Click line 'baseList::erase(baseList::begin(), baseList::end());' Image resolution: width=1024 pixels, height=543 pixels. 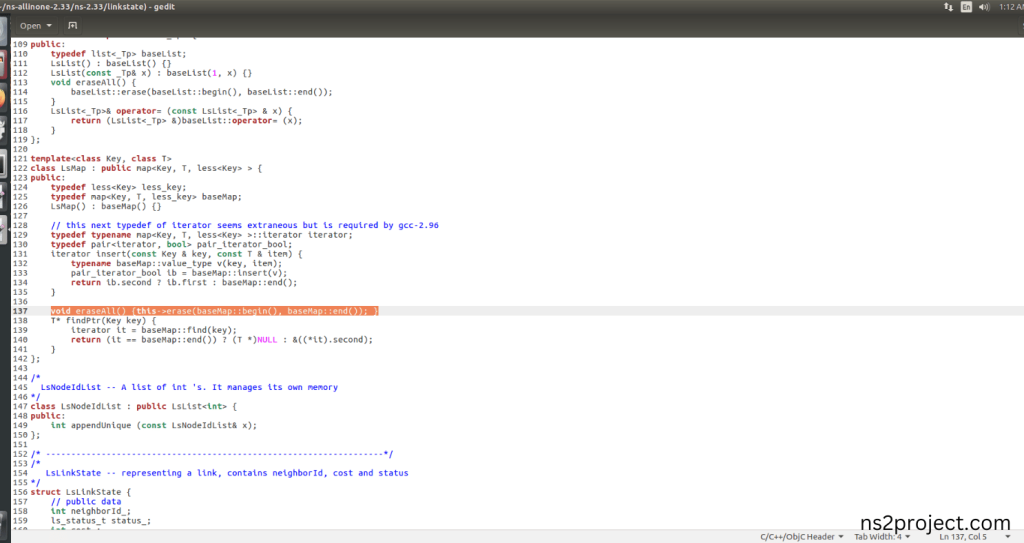coord(202,91)
